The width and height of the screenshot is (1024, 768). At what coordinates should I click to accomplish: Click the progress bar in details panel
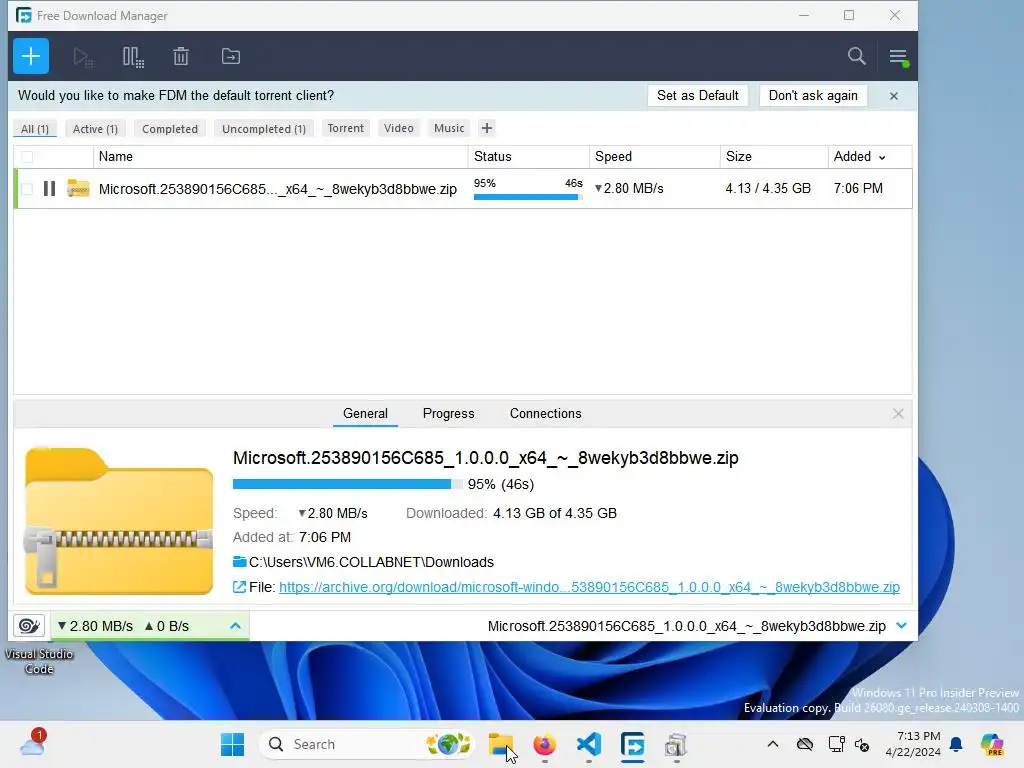coord(347,484)
